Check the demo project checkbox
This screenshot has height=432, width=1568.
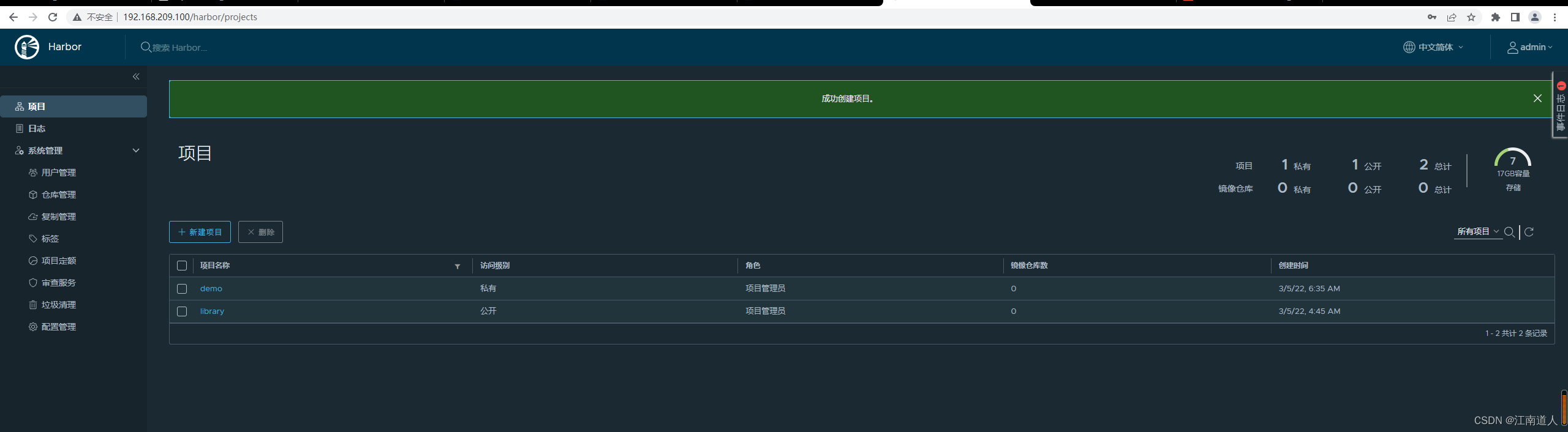(182, 289)
